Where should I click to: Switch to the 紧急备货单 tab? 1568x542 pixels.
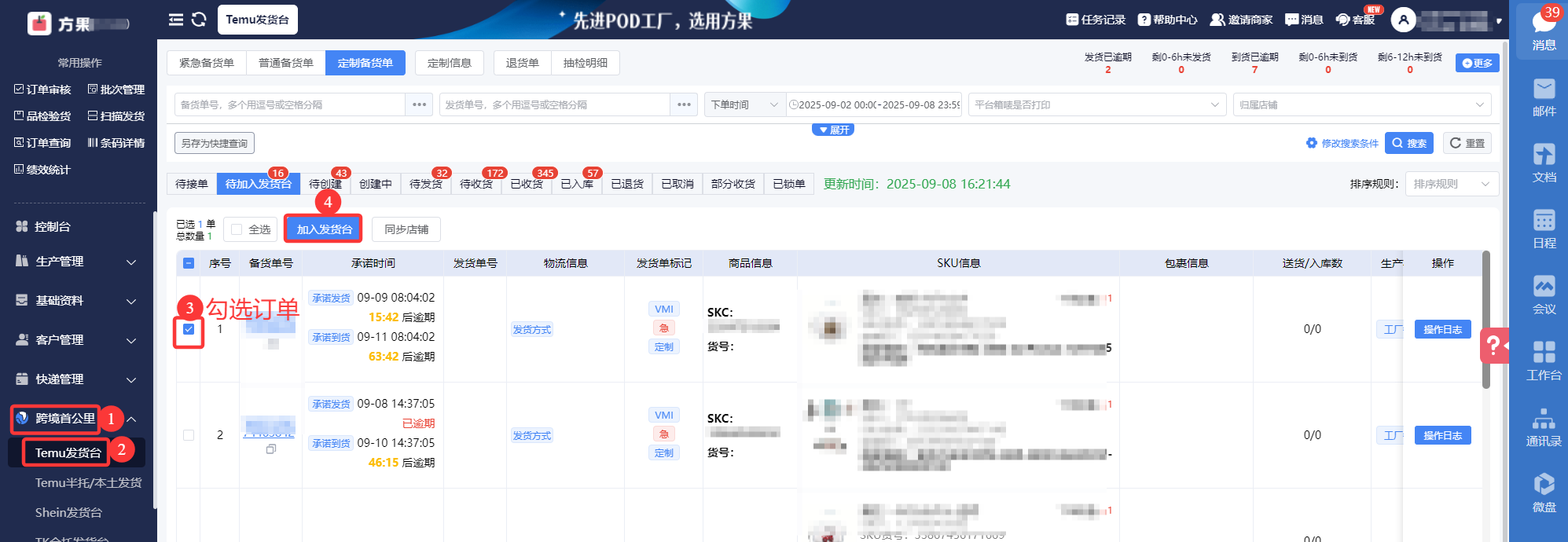(x=207, y=63)
